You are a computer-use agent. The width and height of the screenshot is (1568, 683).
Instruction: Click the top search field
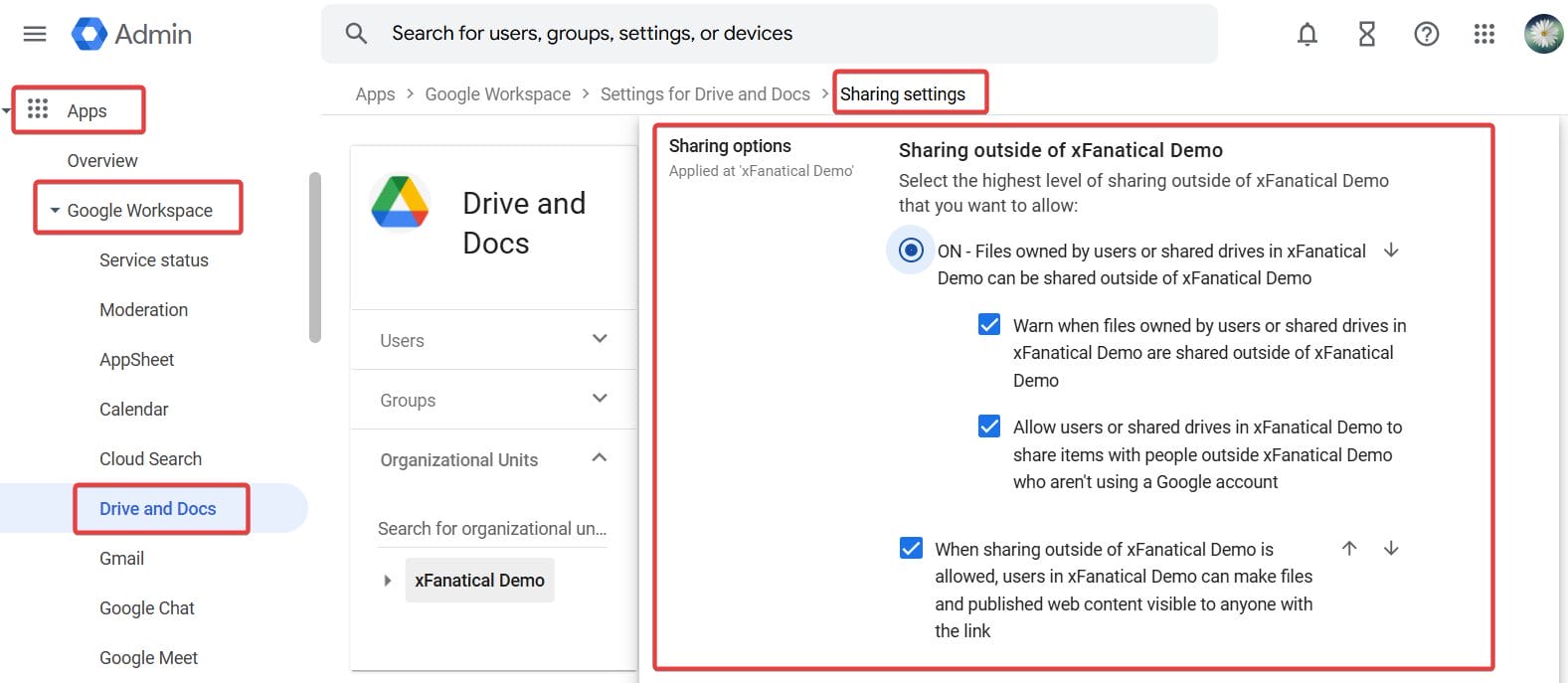pyautogui.click(x=770, y=34)
